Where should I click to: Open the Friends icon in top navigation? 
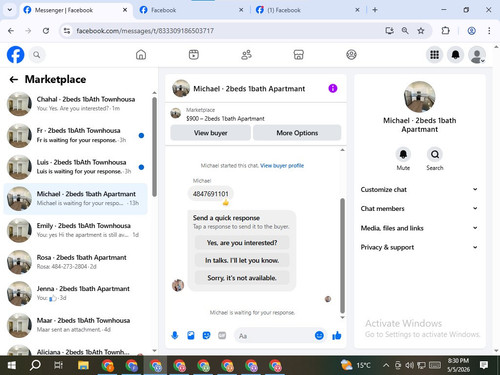[x=246, y=55]
